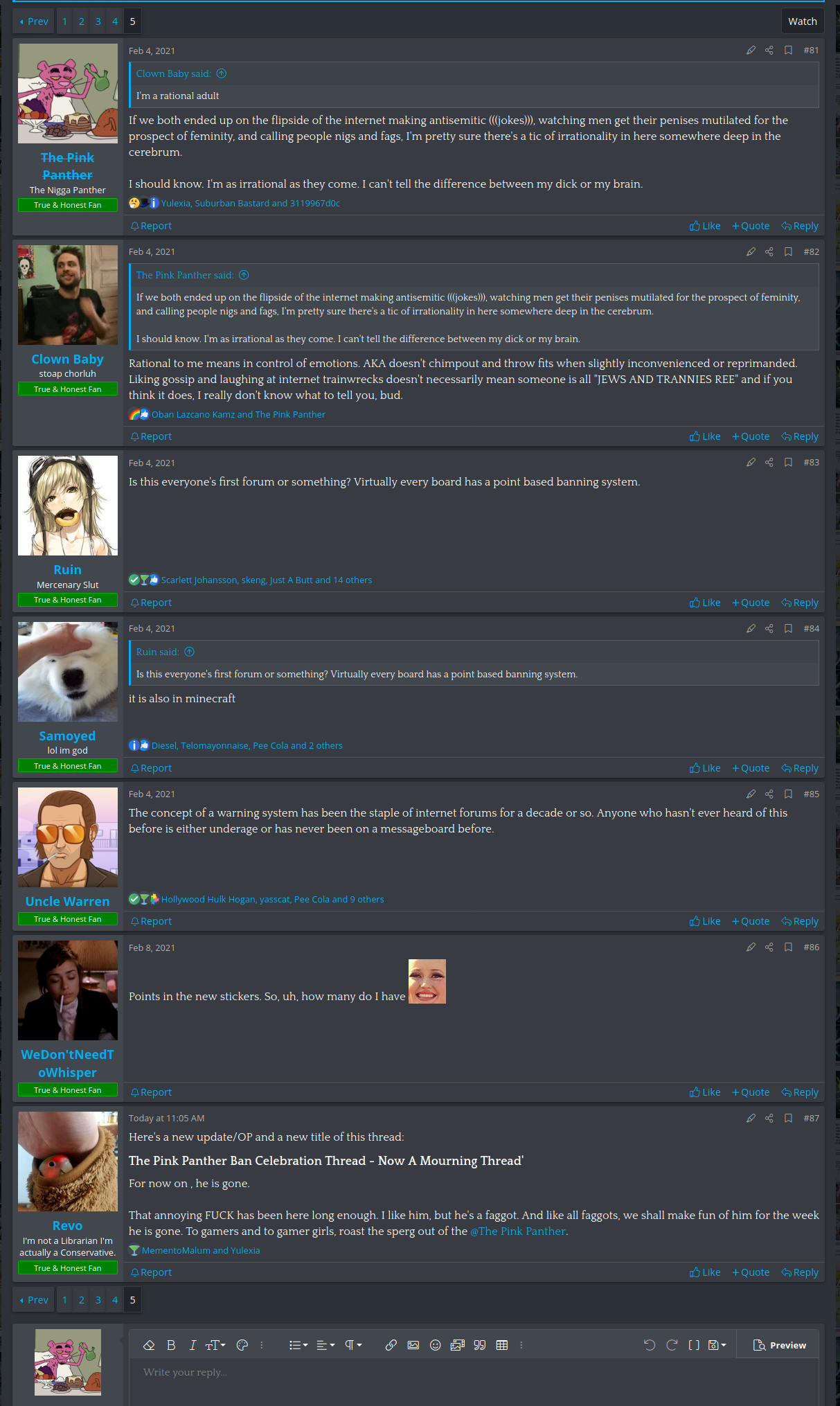Click the Insert image icon

413,1345
